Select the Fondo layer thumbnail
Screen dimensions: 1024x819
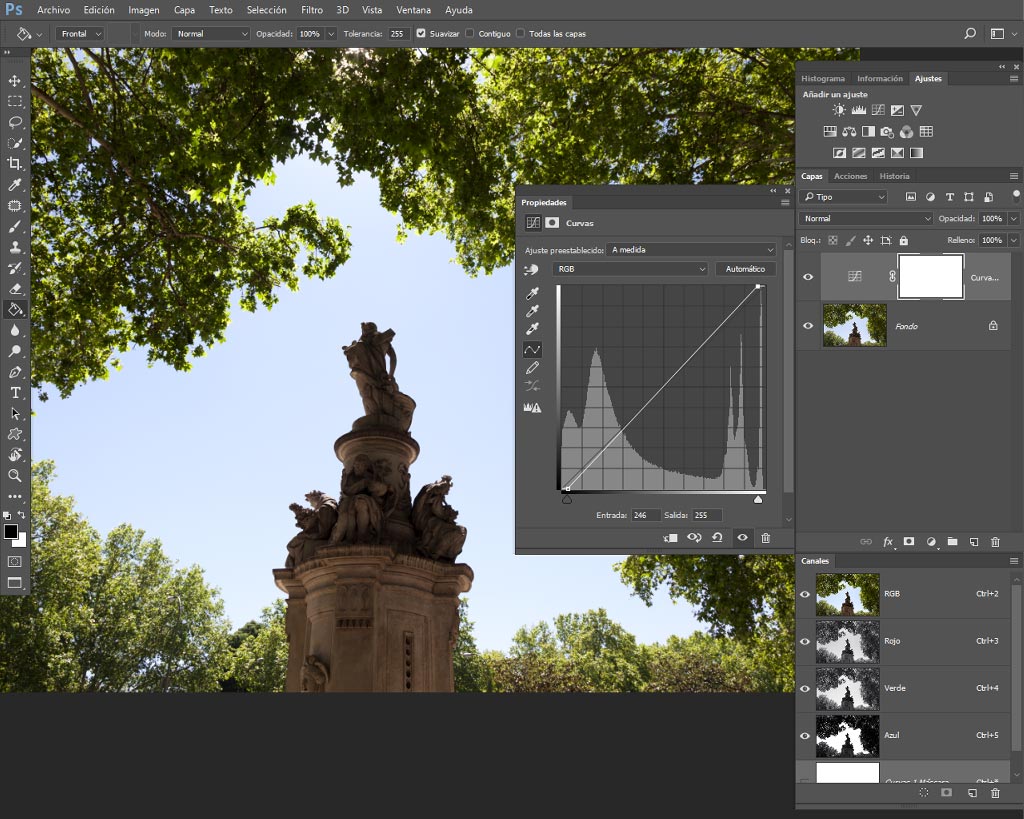pyautogui.click(x=854, y=325)
